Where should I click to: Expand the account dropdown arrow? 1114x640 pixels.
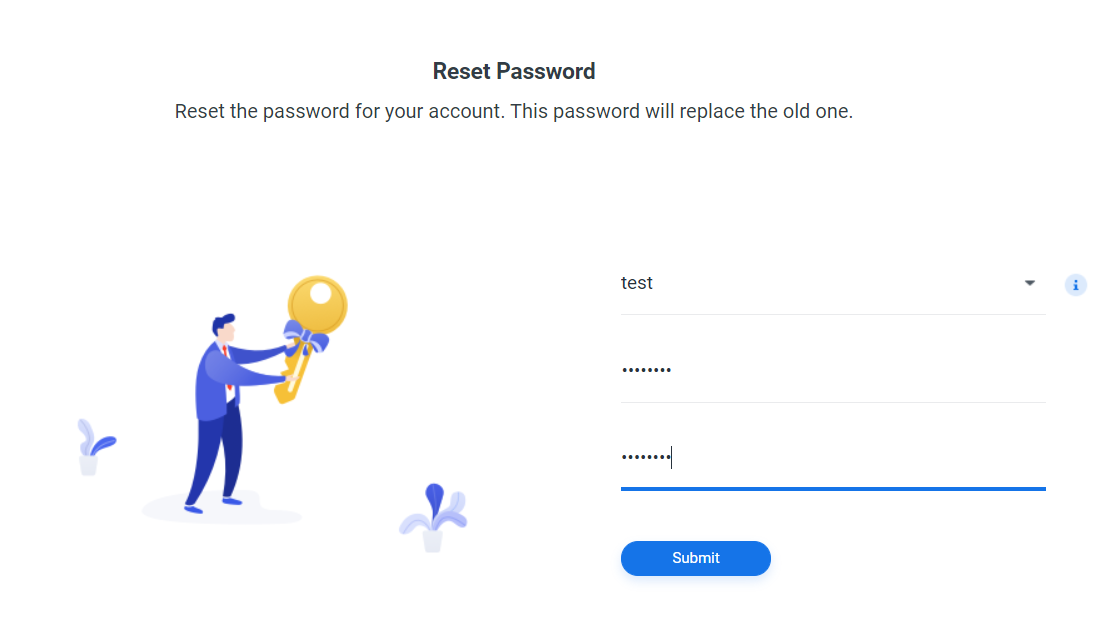(1030, 284)
